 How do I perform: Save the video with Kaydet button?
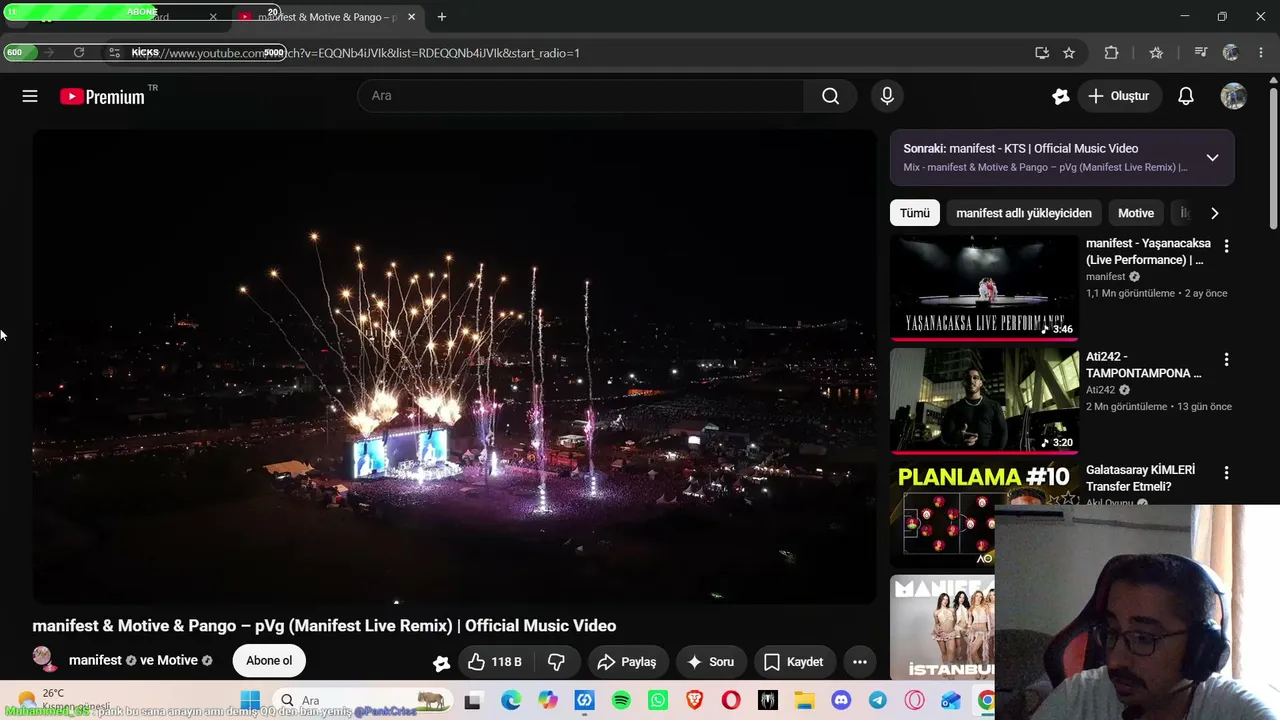coord(794,661)
